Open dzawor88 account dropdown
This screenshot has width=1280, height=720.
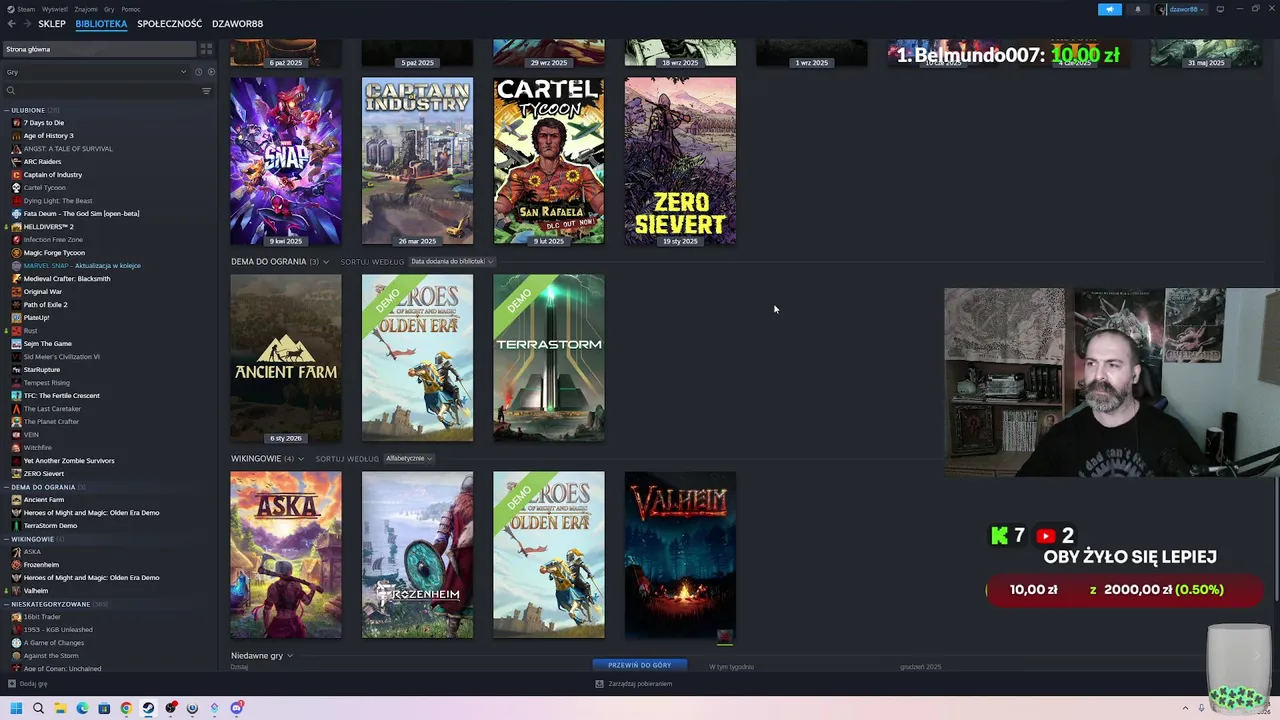pos(1181,9)
